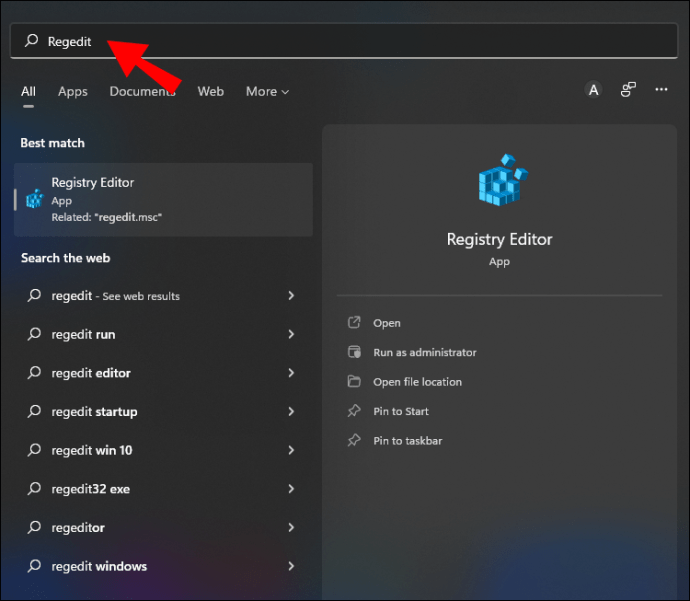Click the search icon next to 'regedit - See web results'

pos(34,295)
